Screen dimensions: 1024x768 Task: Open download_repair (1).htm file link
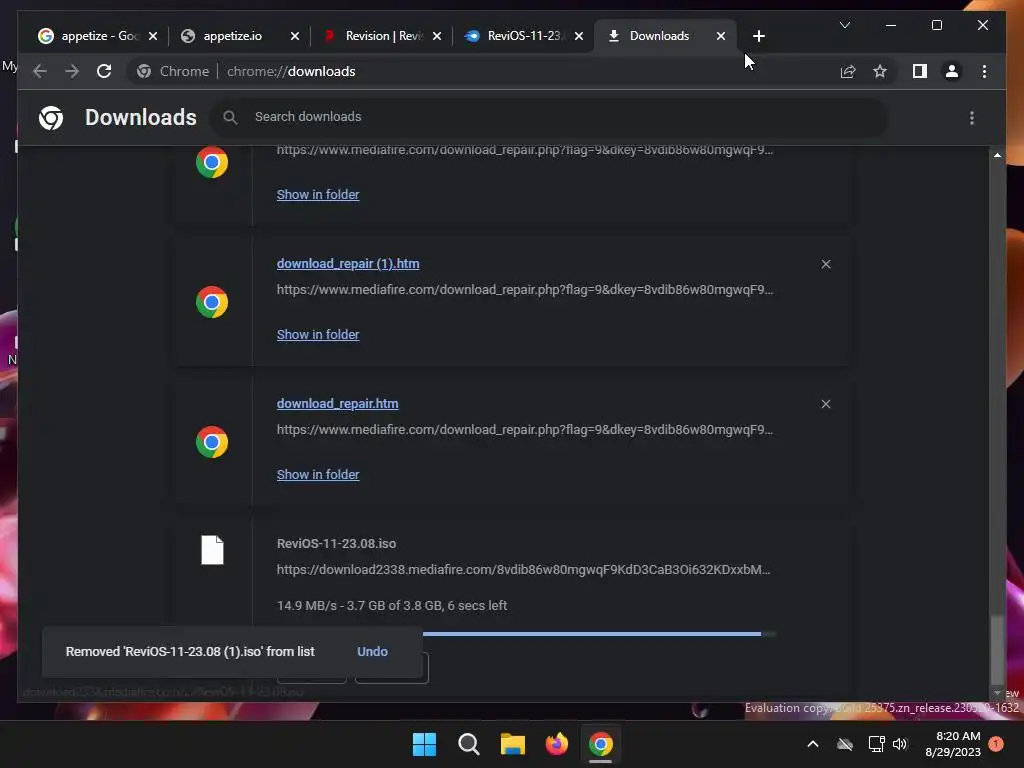[348, 264]
